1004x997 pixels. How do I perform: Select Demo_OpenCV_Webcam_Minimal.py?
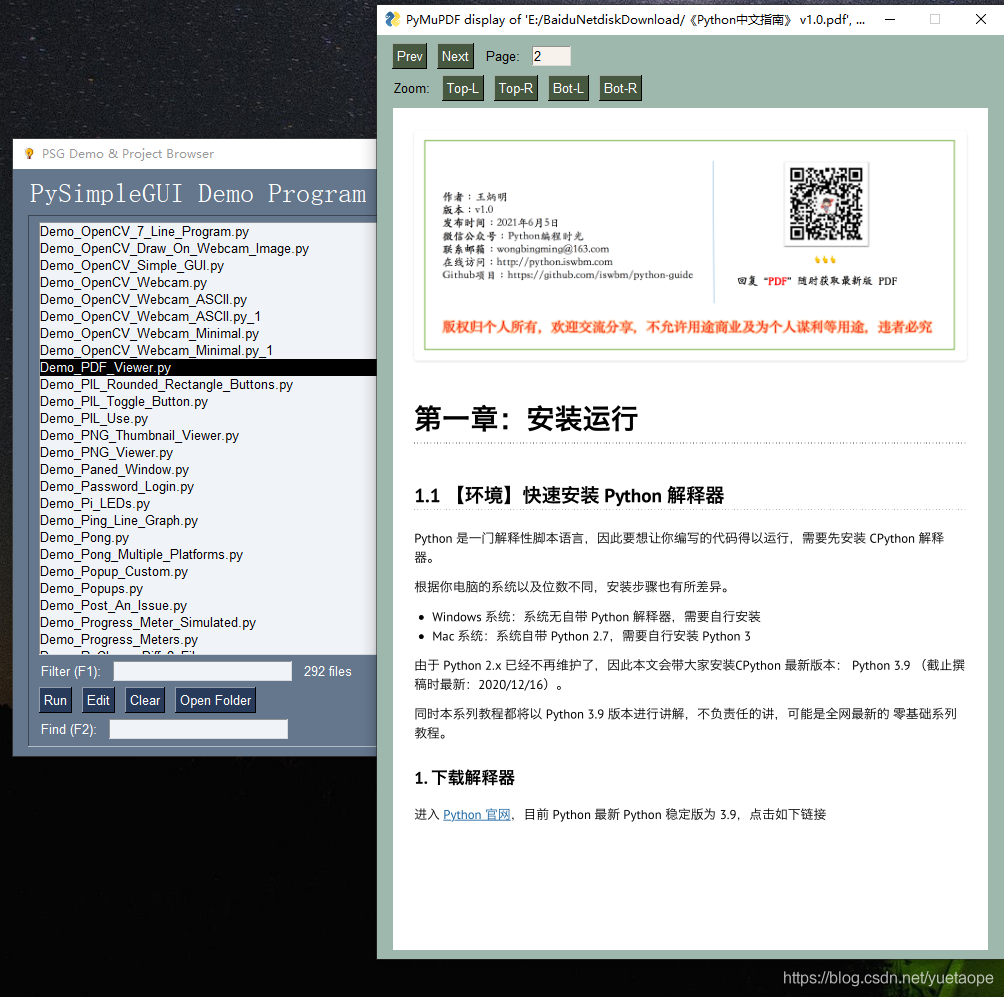tap(208, 334)
